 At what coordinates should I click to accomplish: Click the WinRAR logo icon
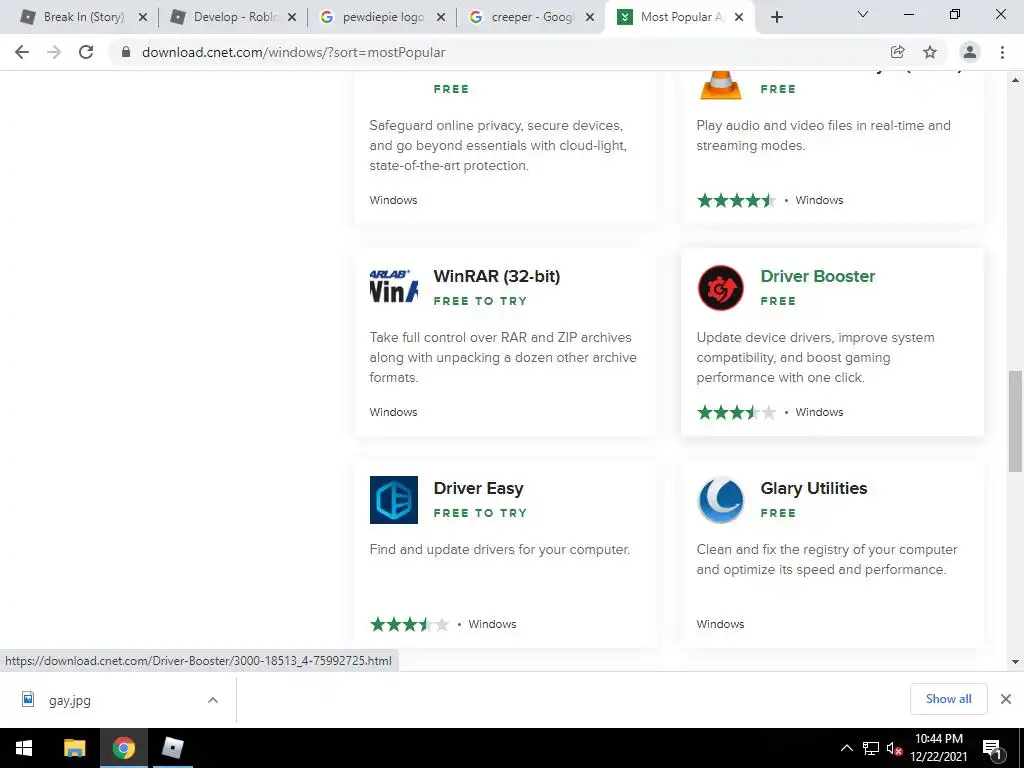click(x=394, y=287)
